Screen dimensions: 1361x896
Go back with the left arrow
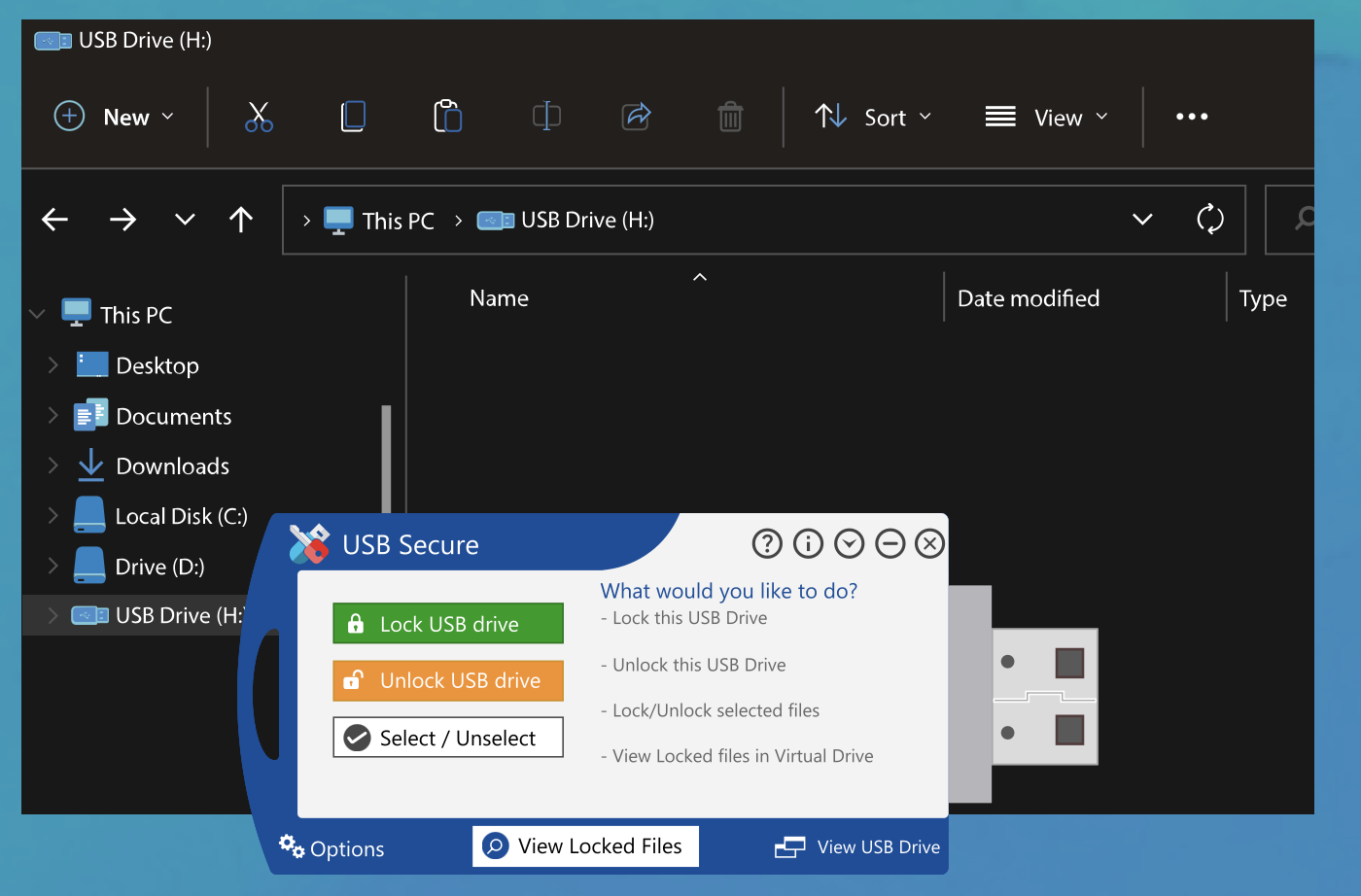click(x=55, y=220)
